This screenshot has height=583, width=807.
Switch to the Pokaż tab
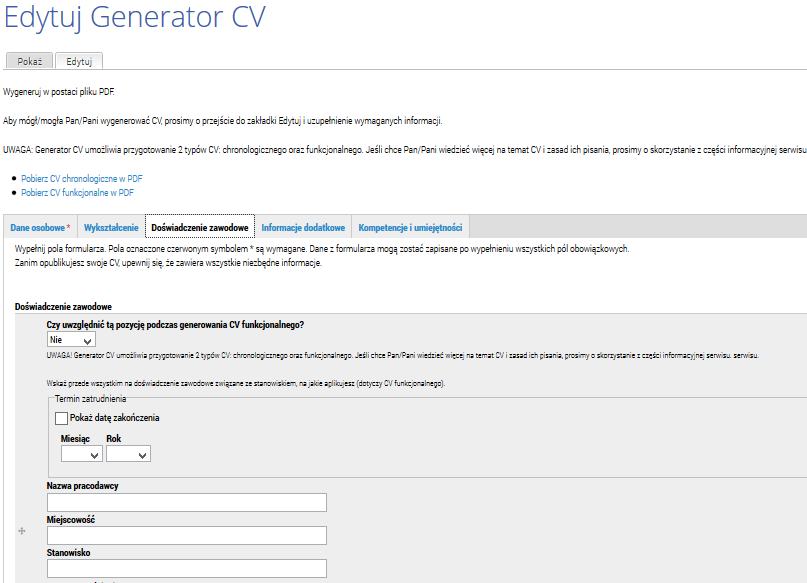[29, 61]
